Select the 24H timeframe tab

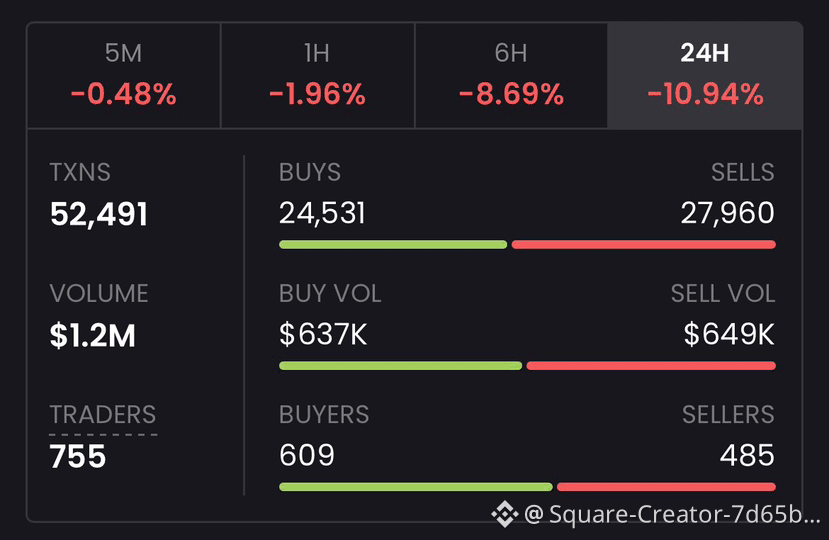705,75
